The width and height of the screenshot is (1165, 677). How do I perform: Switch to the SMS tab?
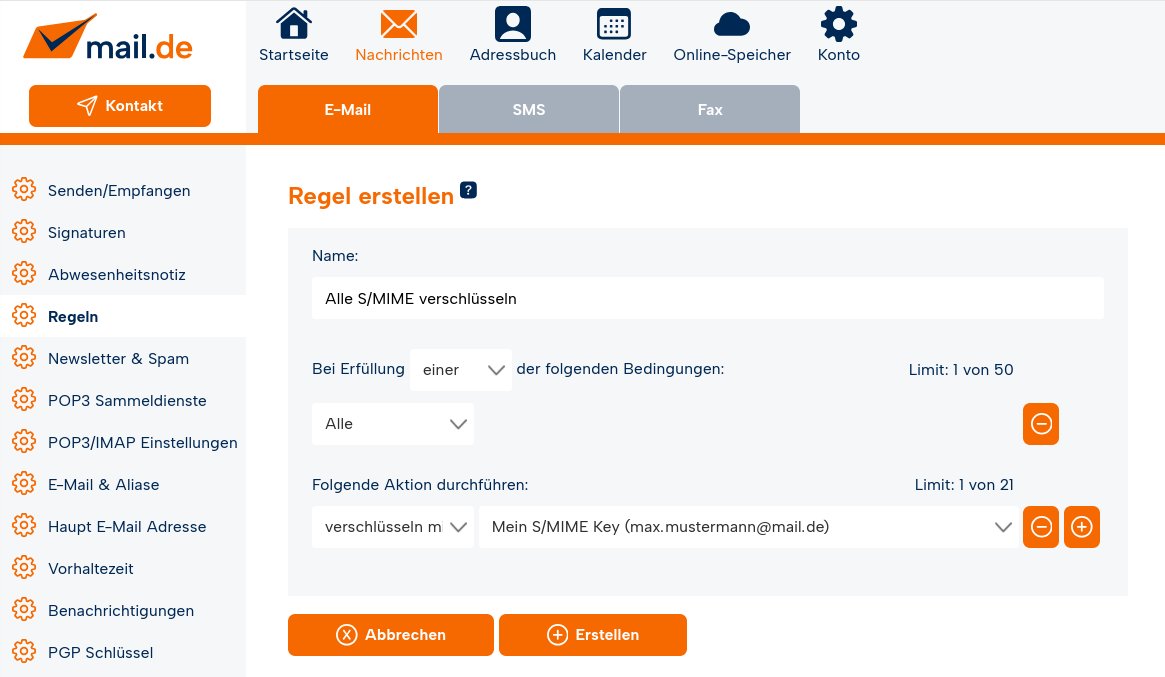528,110
